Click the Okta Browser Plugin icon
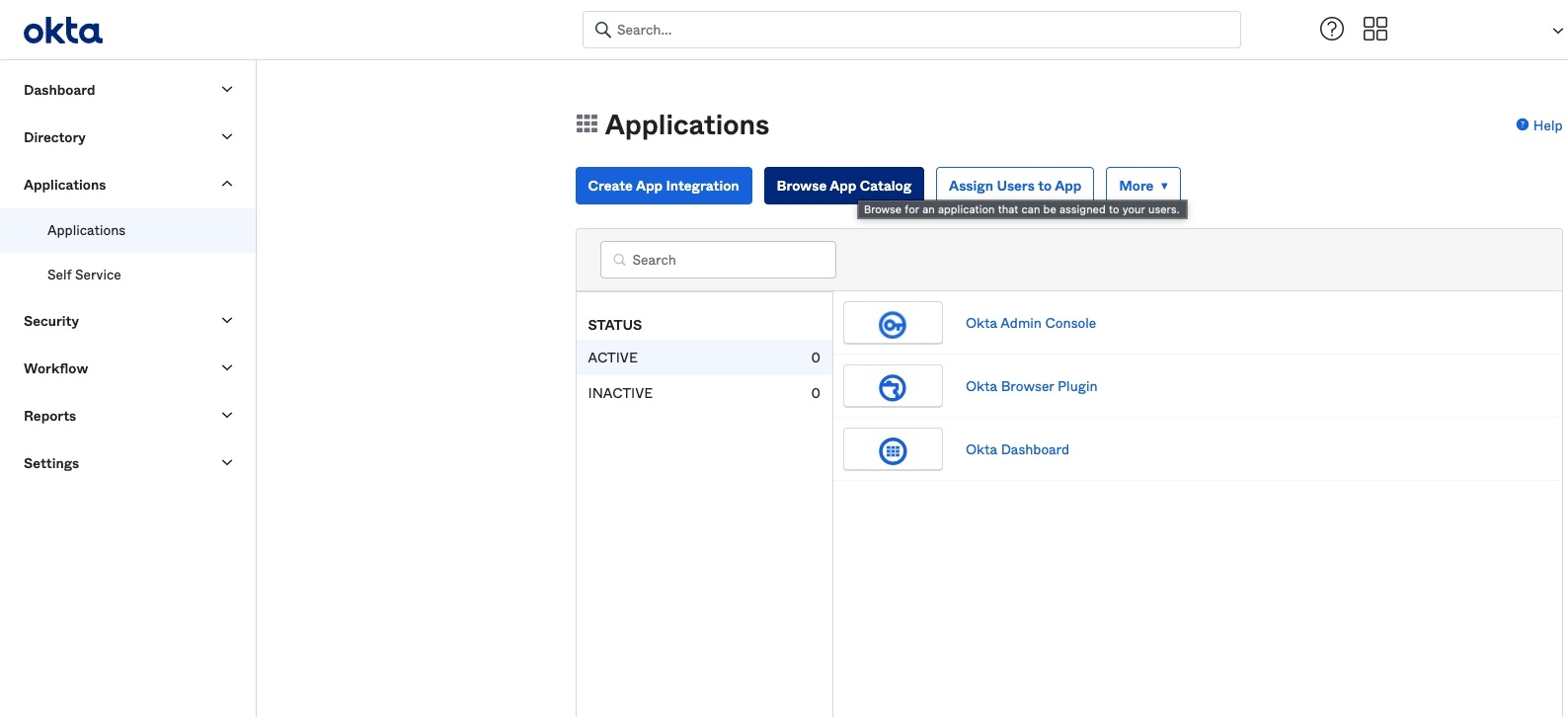Viewport: 1568px width, 717px height. click(x=893, y=387)
